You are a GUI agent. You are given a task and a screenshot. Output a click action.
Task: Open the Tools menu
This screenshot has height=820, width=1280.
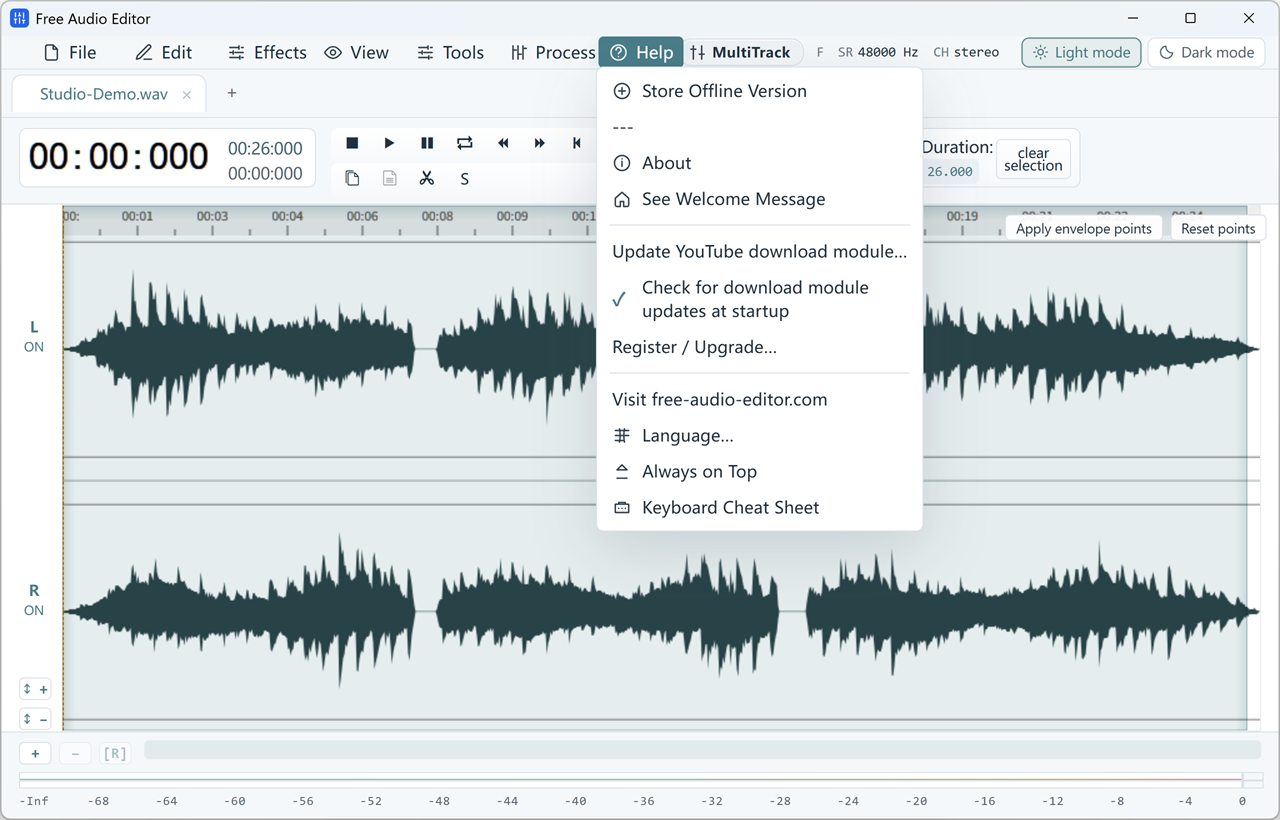[x=451, y=52]
